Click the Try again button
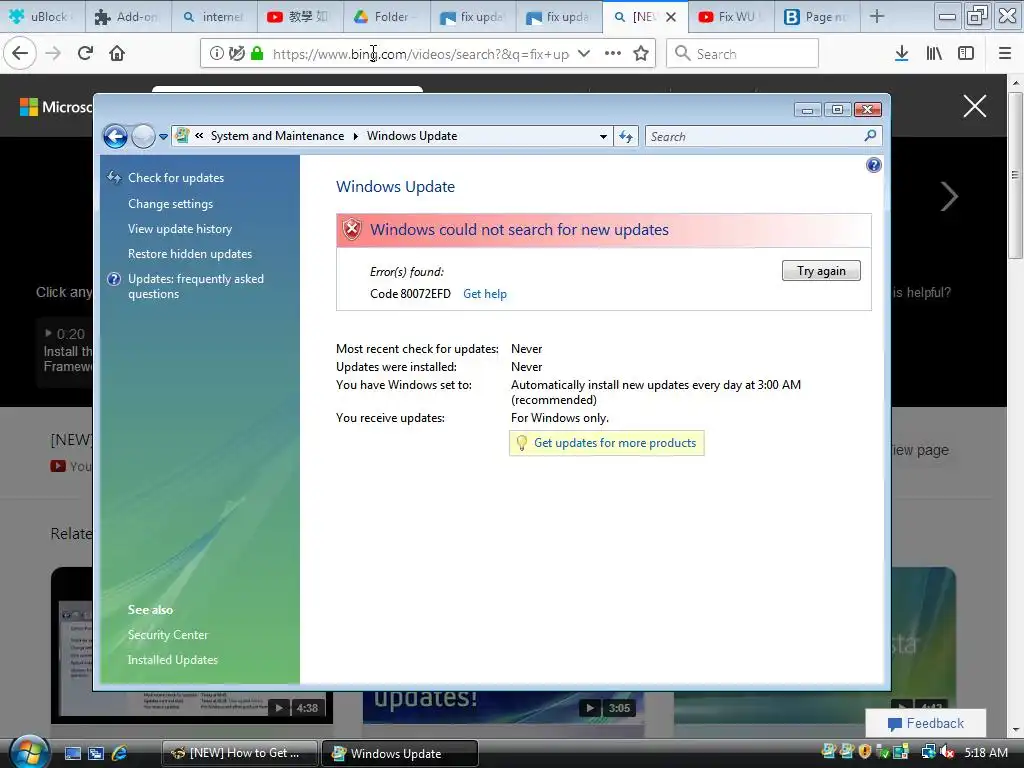This screenshot has width=1024, height=768. [x=821, y=271]
